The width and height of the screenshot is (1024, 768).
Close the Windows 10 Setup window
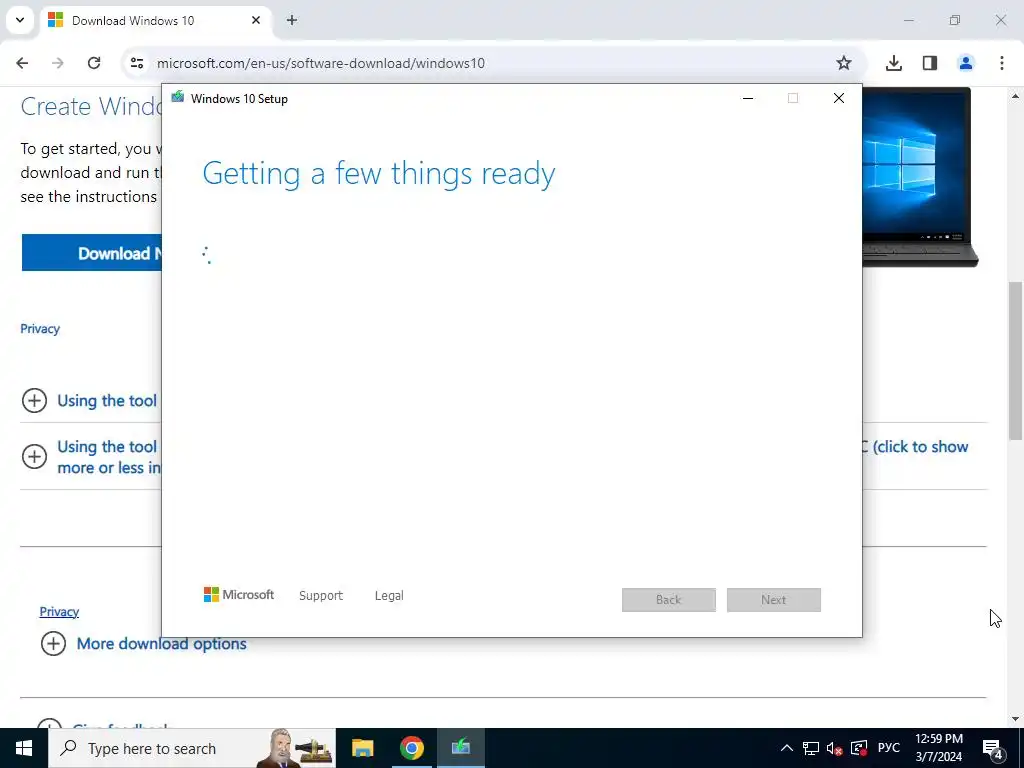(839, 98)
